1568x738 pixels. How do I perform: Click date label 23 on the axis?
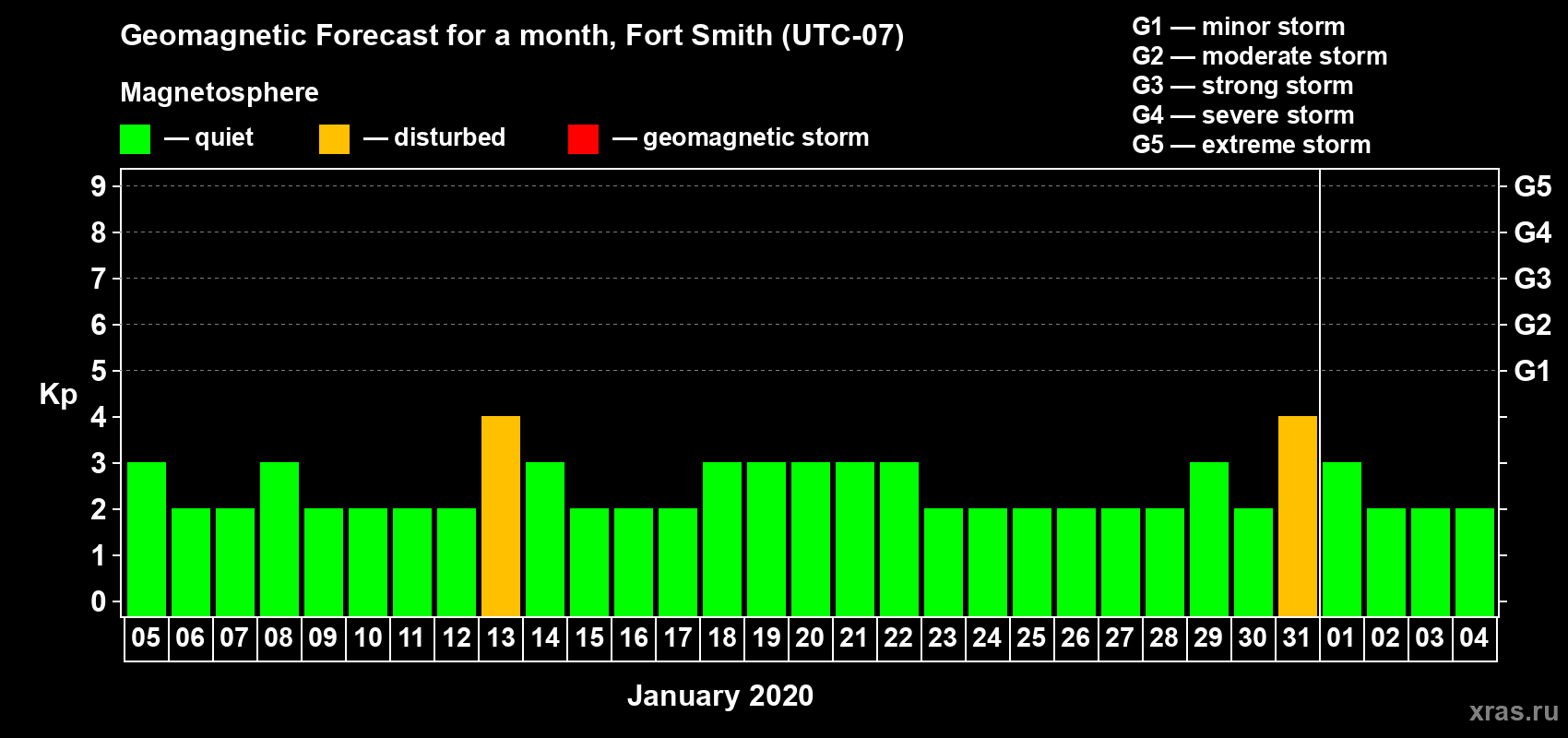pos(943,637)
